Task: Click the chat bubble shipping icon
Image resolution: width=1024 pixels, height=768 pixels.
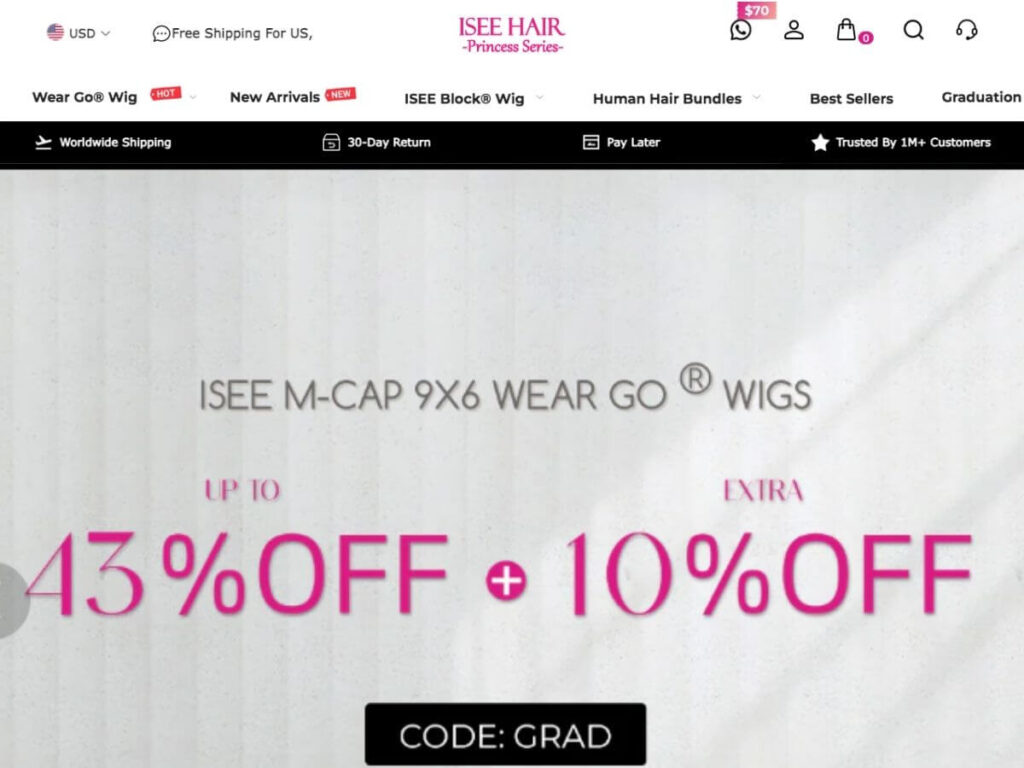Action: [161, 33]
